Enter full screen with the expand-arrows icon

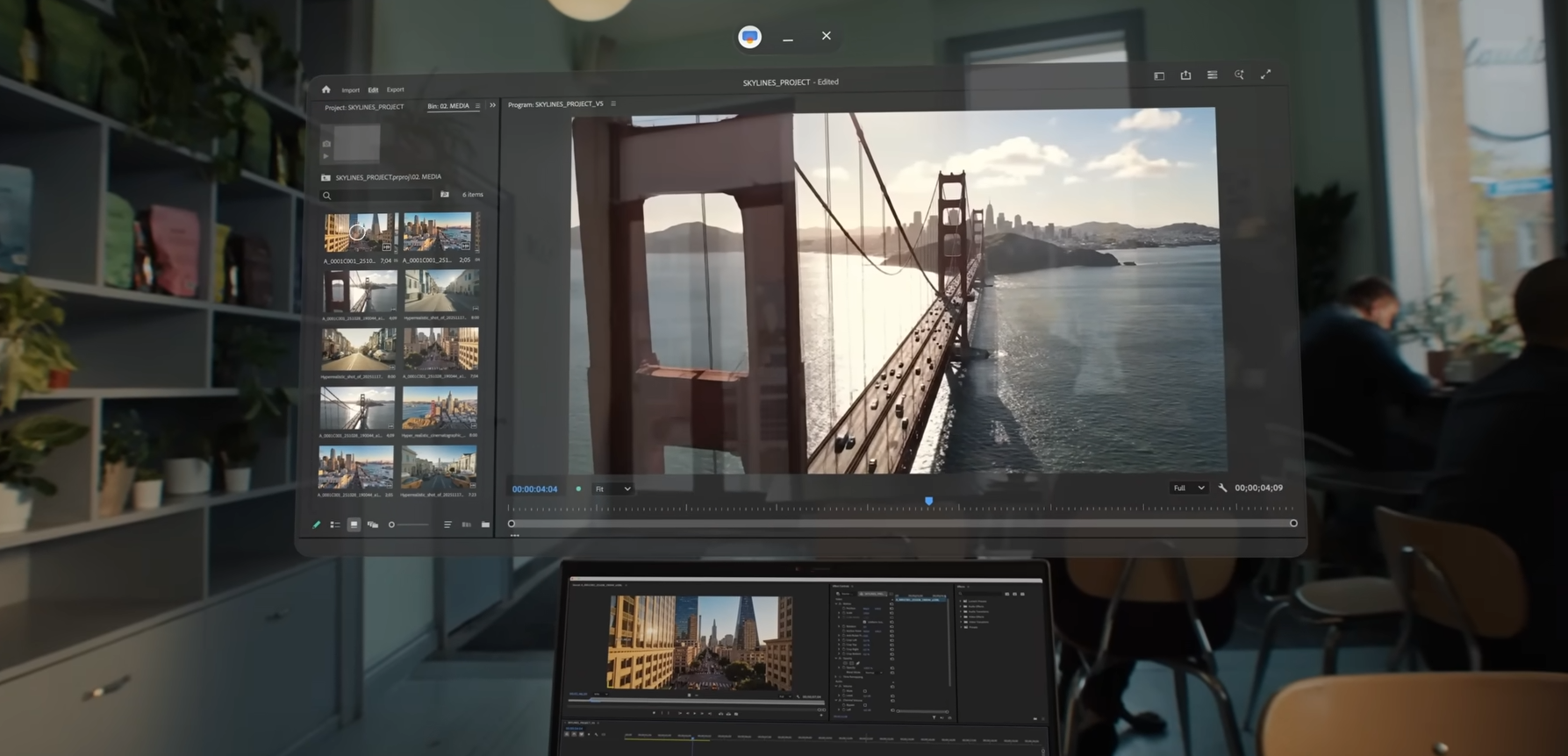1265,75
